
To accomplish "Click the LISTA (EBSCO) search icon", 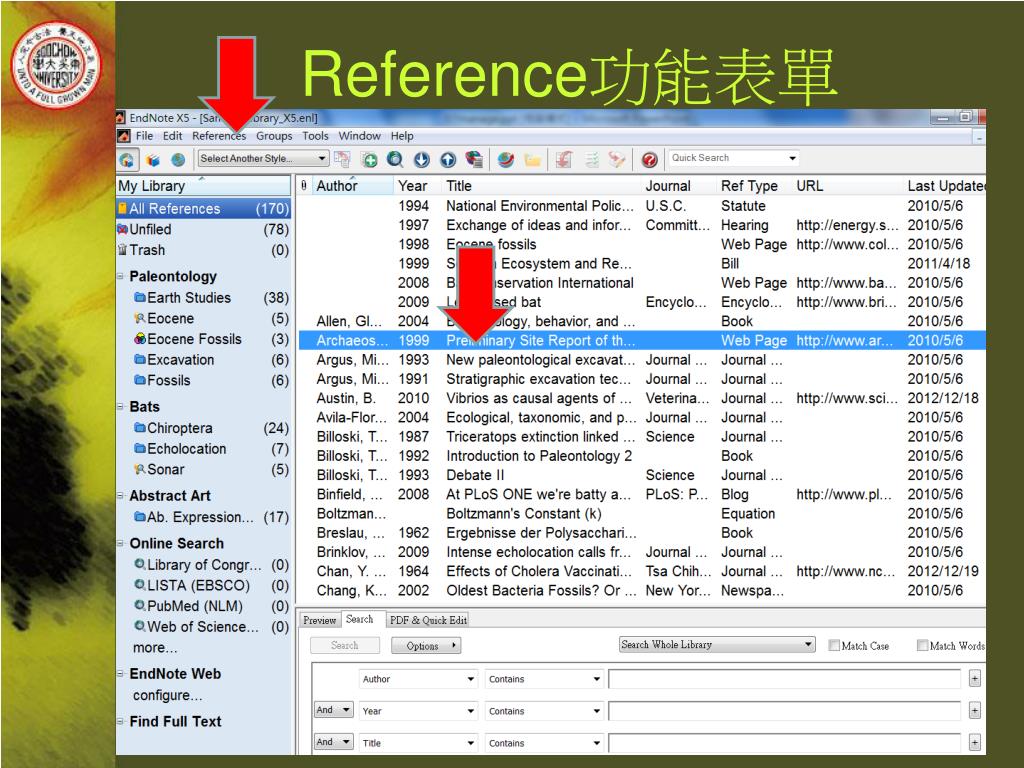I will (x=140, y=585).
